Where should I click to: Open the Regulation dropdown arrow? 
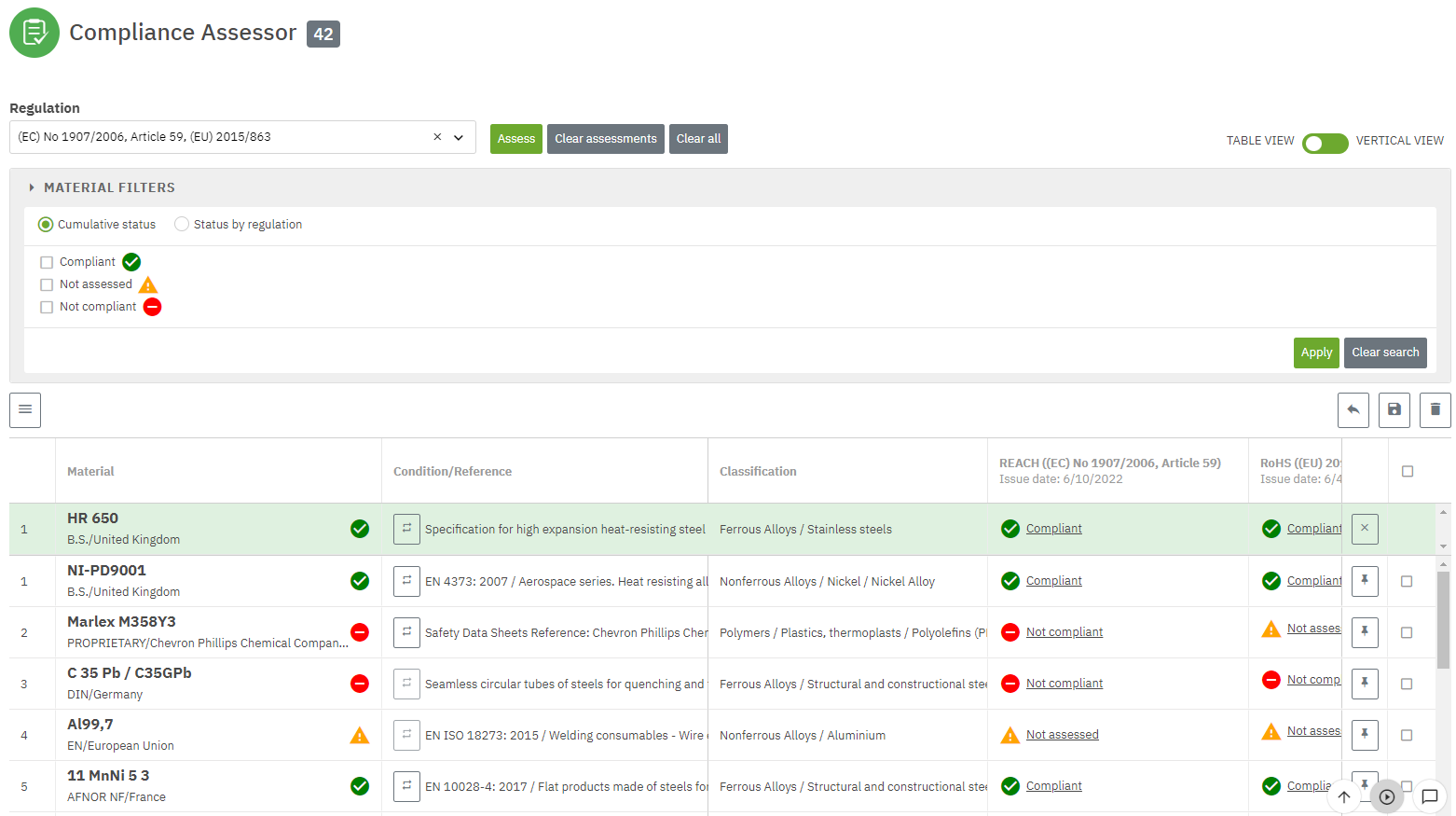(459, 137)
